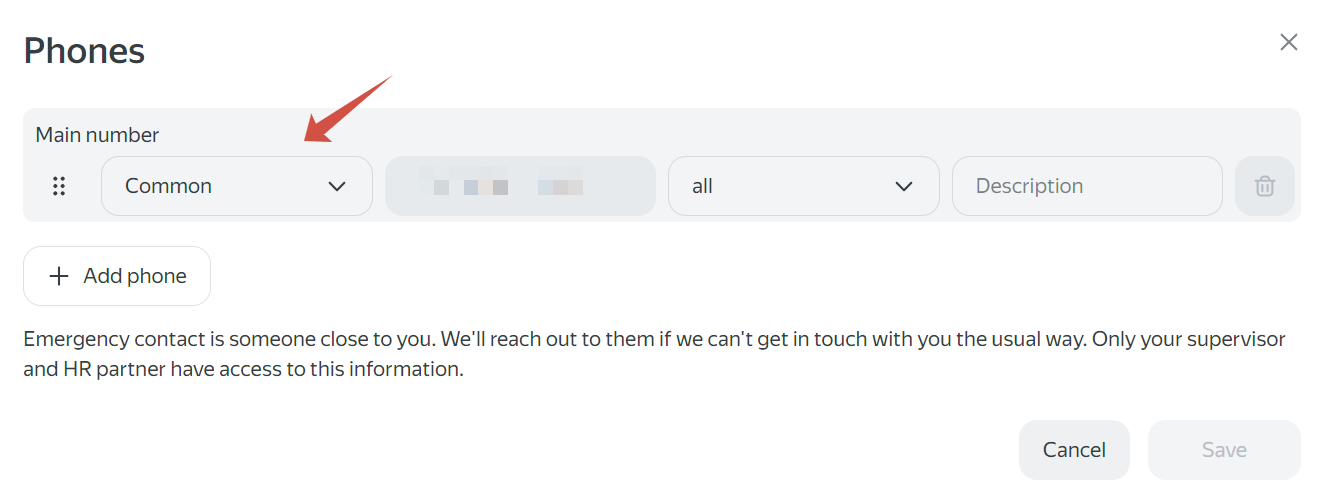
Task: Click the red arrow annotation
Action: (347, 109)
